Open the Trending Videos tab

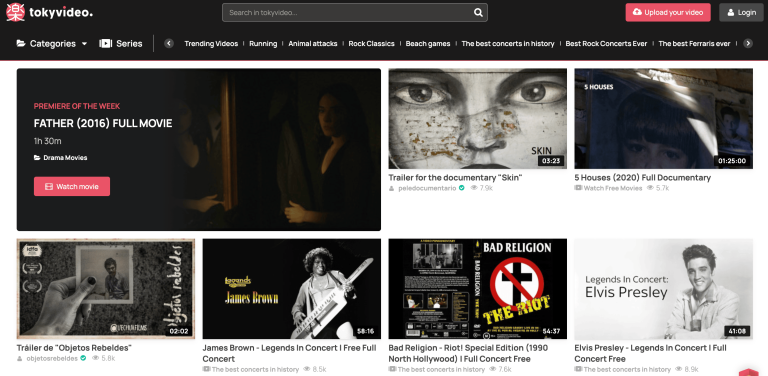coord(211,44)
